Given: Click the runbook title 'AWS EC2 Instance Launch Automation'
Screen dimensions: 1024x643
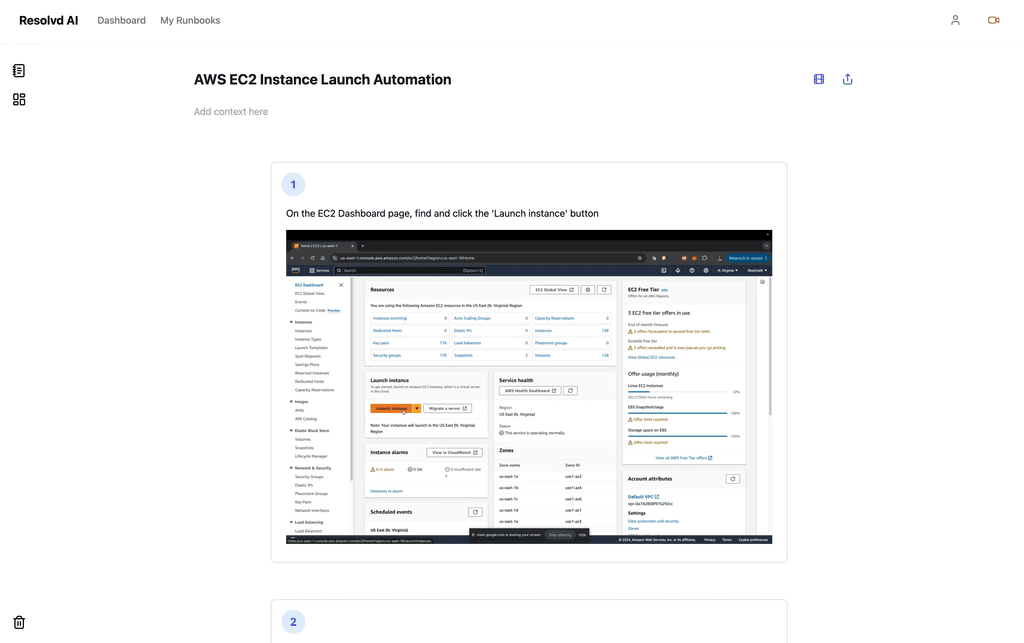Looking at the screenshot, I should 323,80.
